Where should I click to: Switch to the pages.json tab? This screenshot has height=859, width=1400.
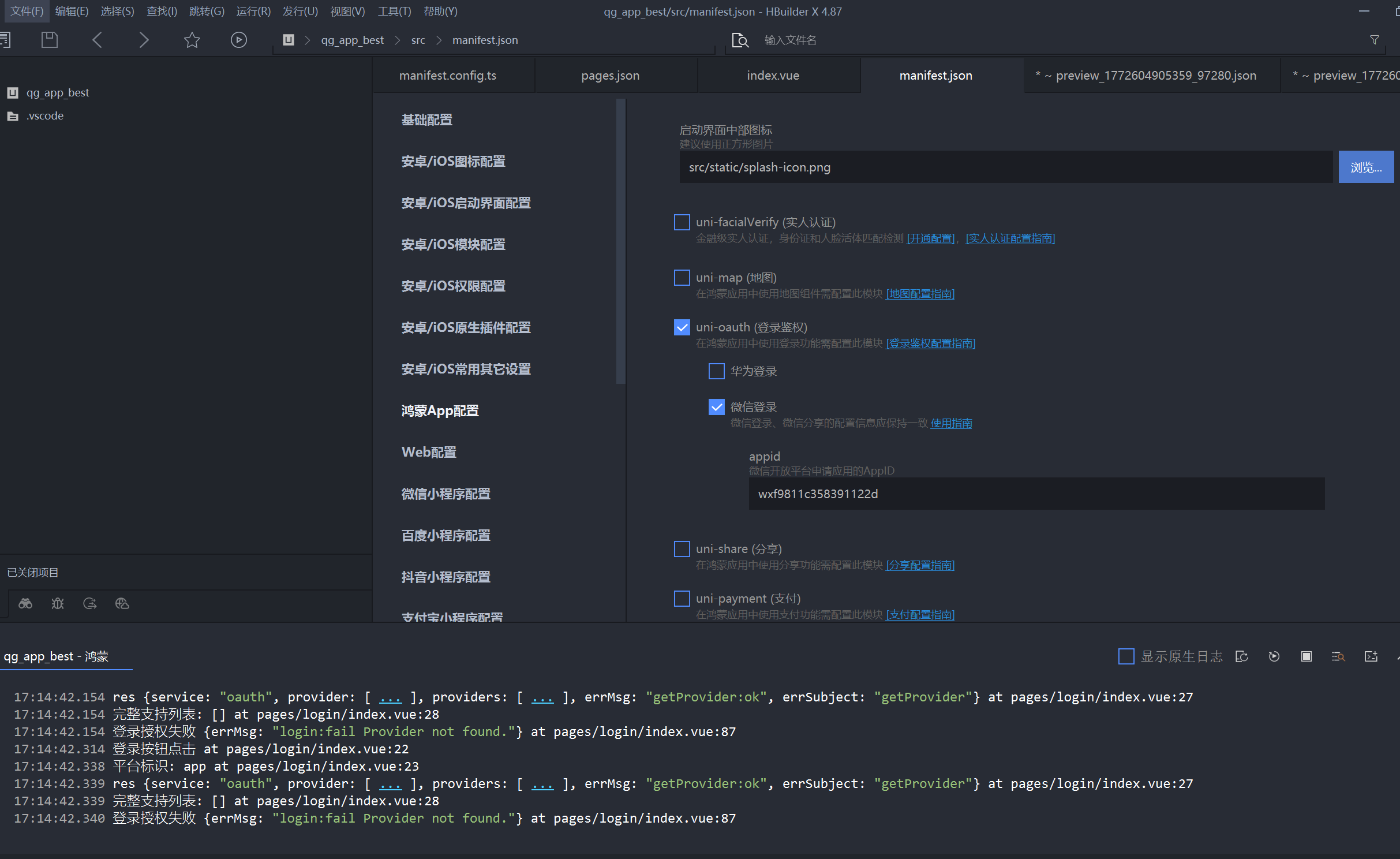click(610, 76)
